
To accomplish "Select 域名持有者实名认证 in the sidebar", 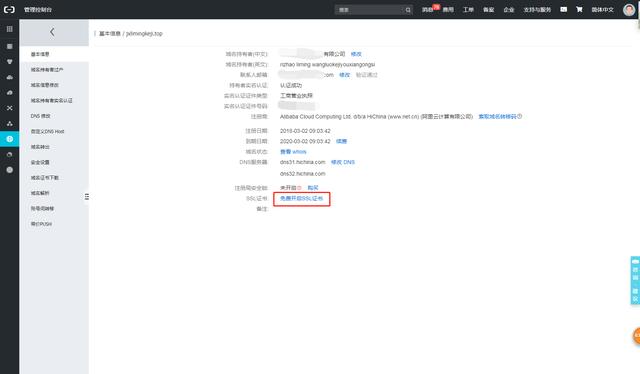I will click(51, 100).
